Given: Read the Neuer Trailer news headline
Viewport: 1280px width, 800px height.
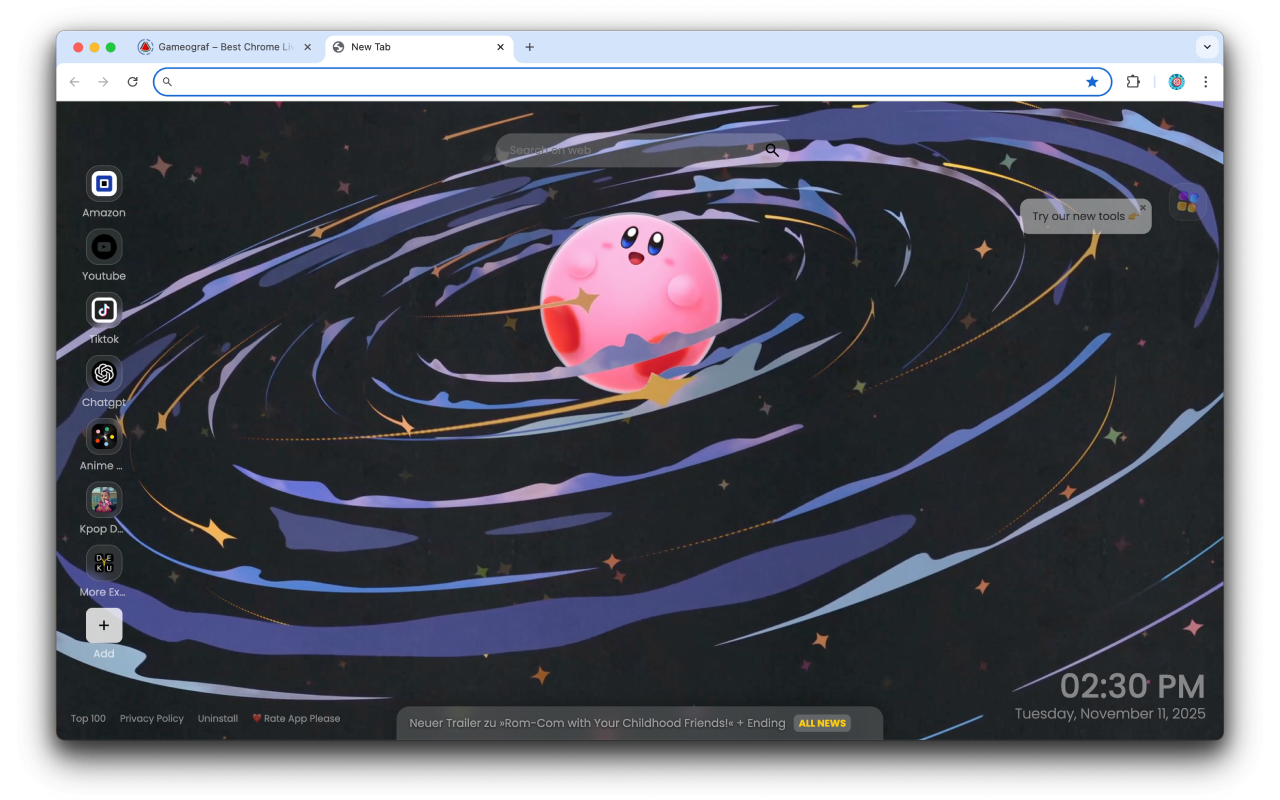Looking at the screenshot, I should [597, 723].
